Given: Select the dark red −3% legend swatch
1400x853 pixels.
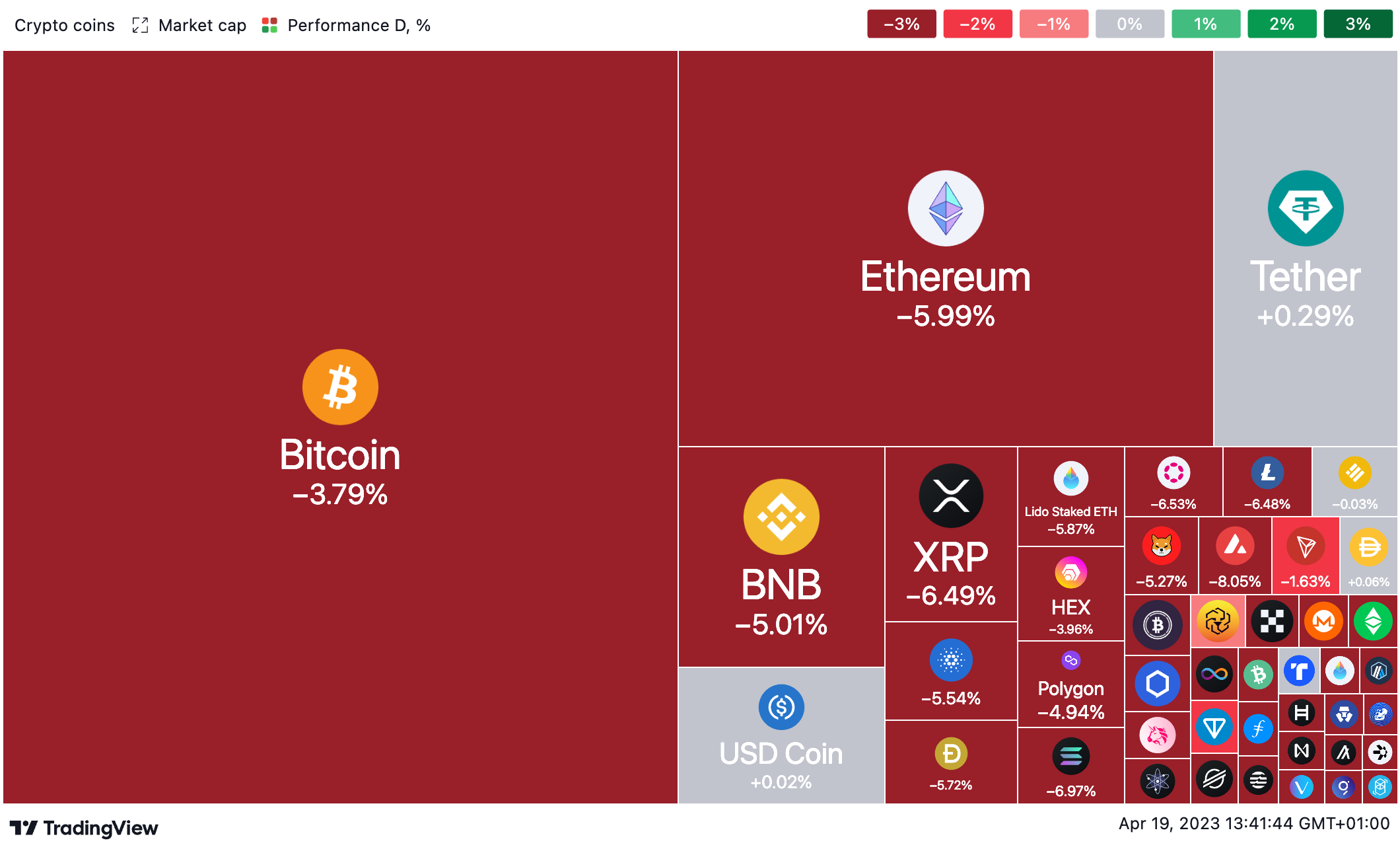Looking at the screenshot, I should click(x=901, y=24).
